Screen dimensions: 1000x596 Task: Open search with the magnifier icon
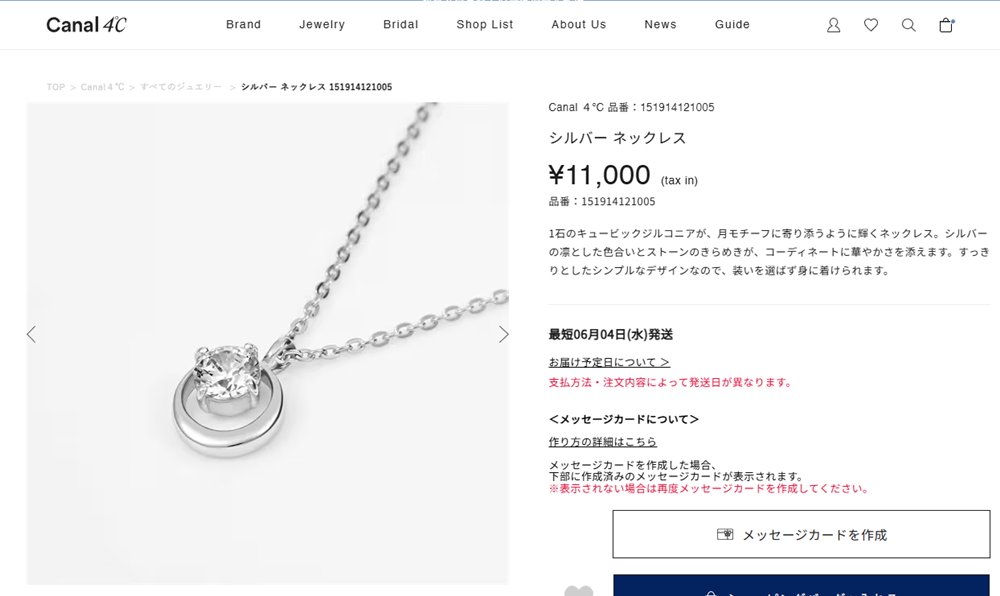[908, 25]
